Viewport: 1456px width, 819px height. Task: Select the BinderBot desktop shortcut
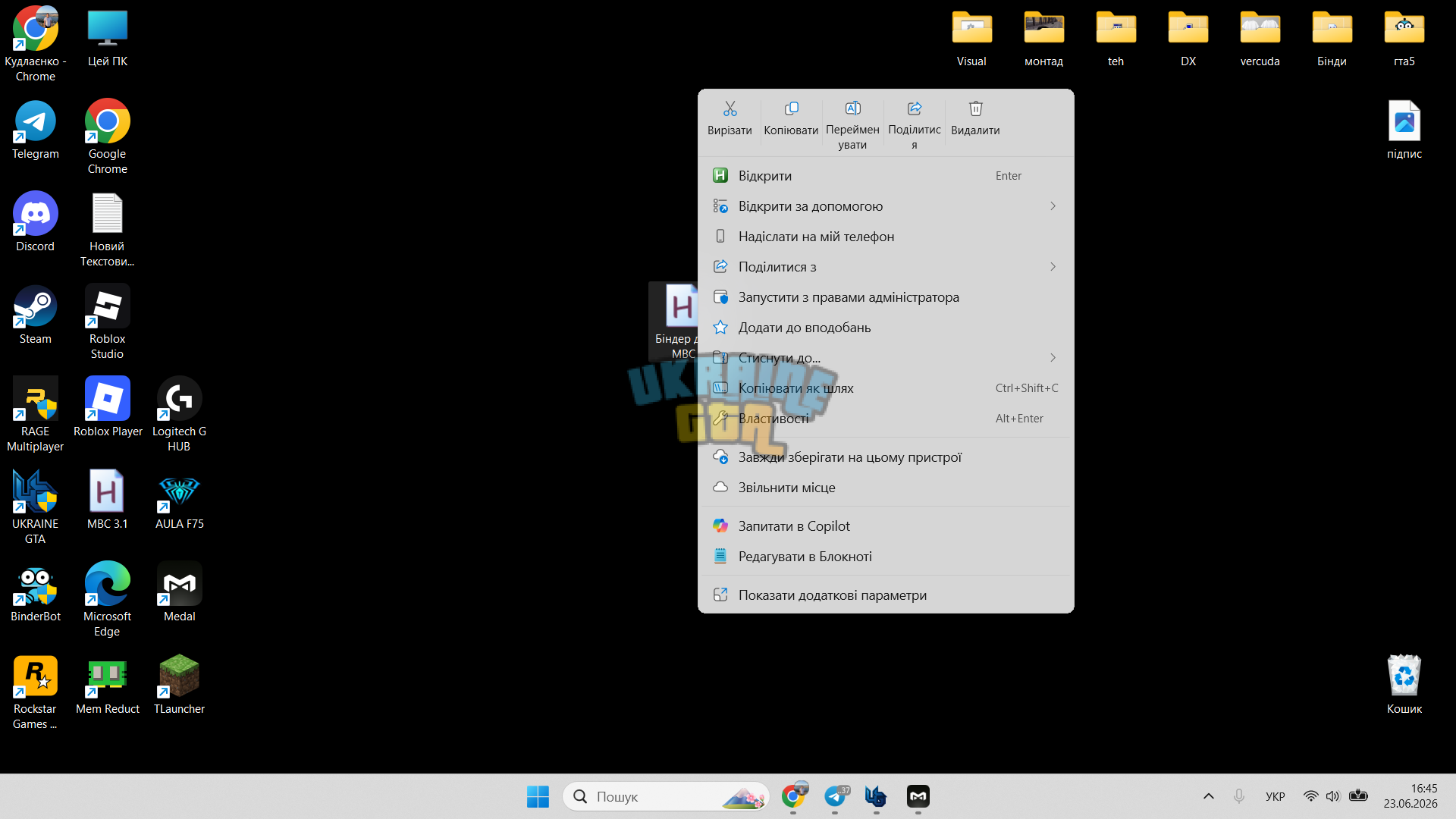click(35, 593)
